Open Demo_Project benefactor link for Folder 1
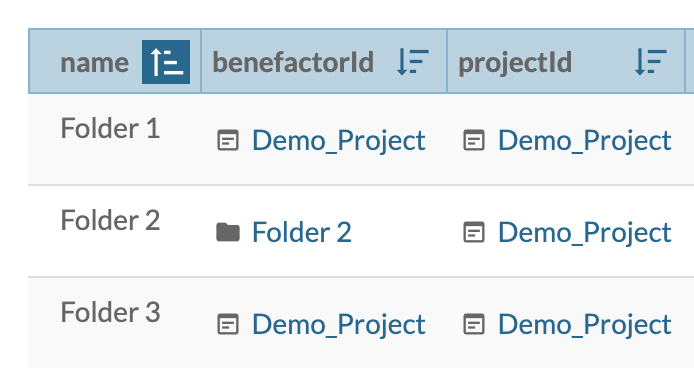This screenshot has height=388, width=694. click(x=339, y=141)
